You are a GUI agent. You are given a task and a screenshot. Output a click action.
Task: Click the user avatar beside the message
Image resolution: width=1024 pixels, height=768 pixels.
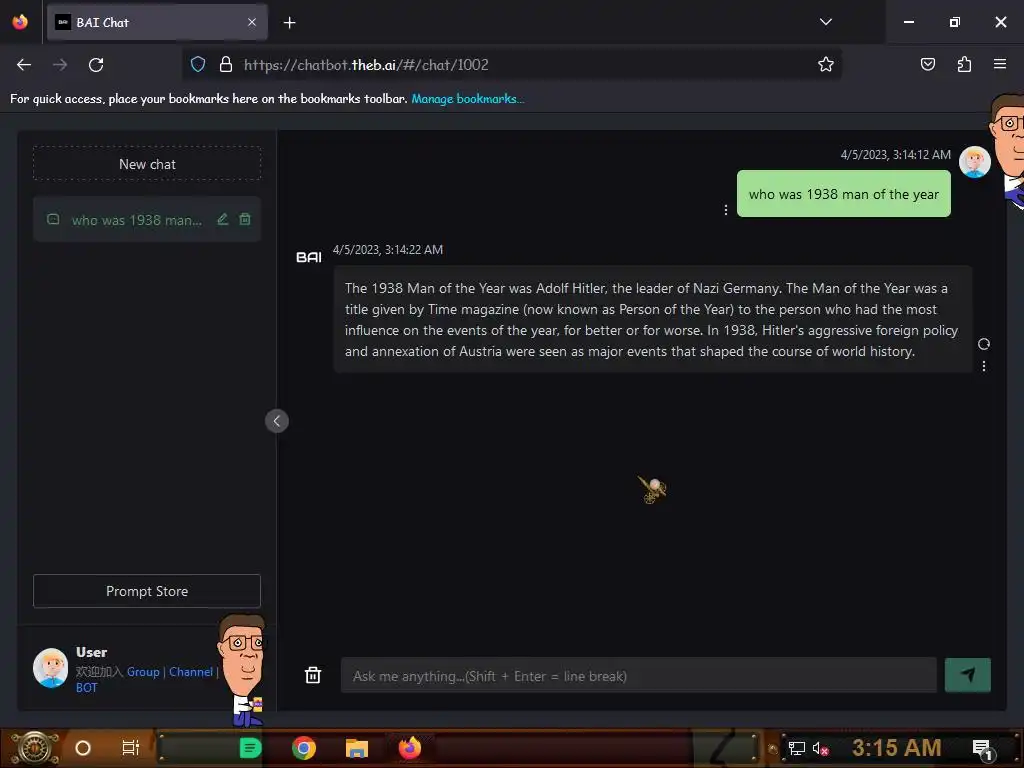click(x=974, y=162)
